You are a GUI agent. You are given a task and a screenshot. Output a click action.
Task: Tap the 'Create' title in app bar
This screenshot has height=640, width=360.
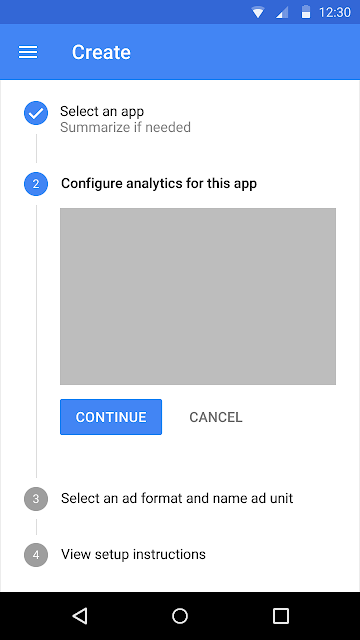101,52
